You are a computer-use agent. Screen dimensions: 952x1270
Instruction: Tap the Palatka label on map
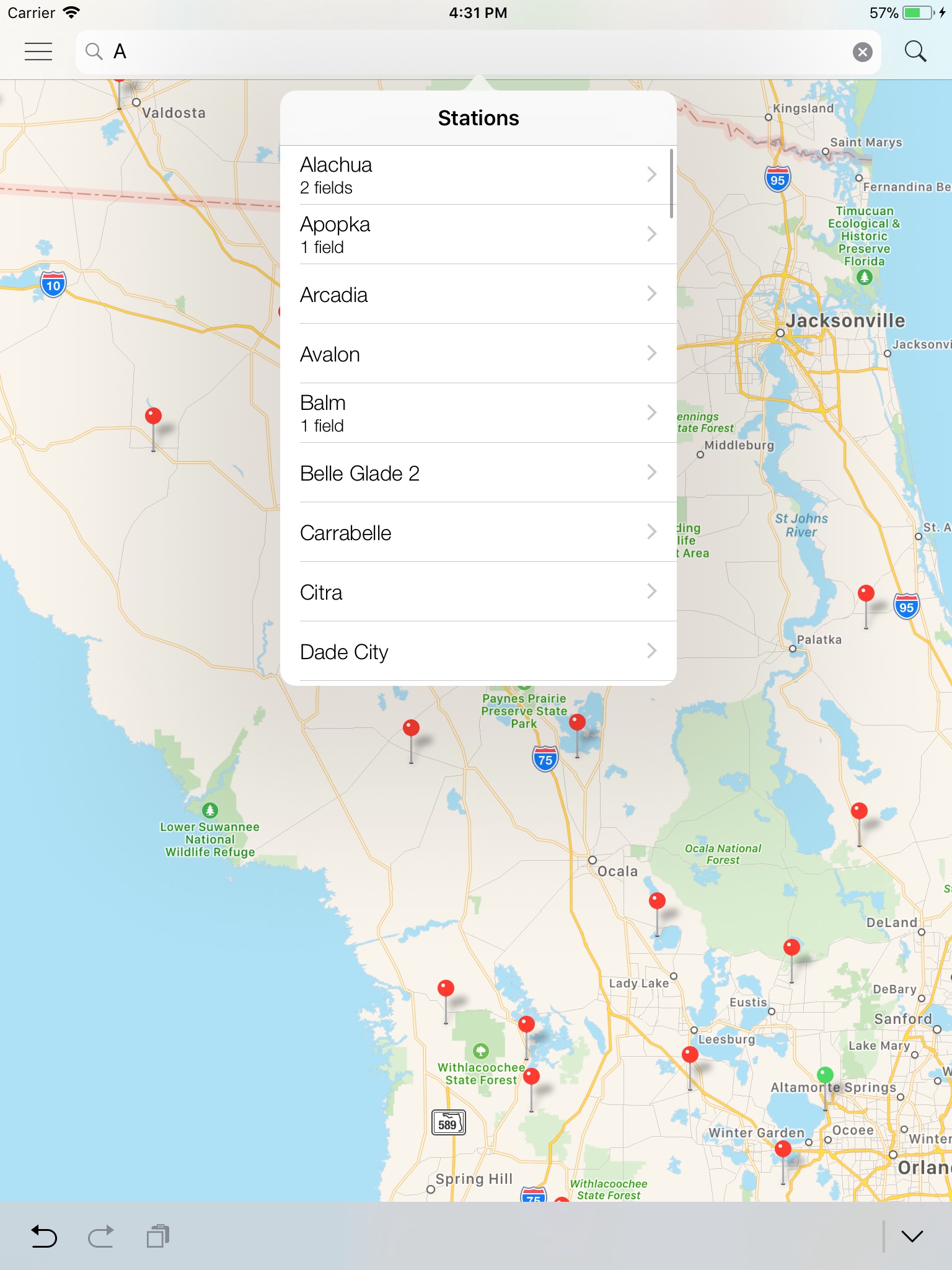(819, 640)
